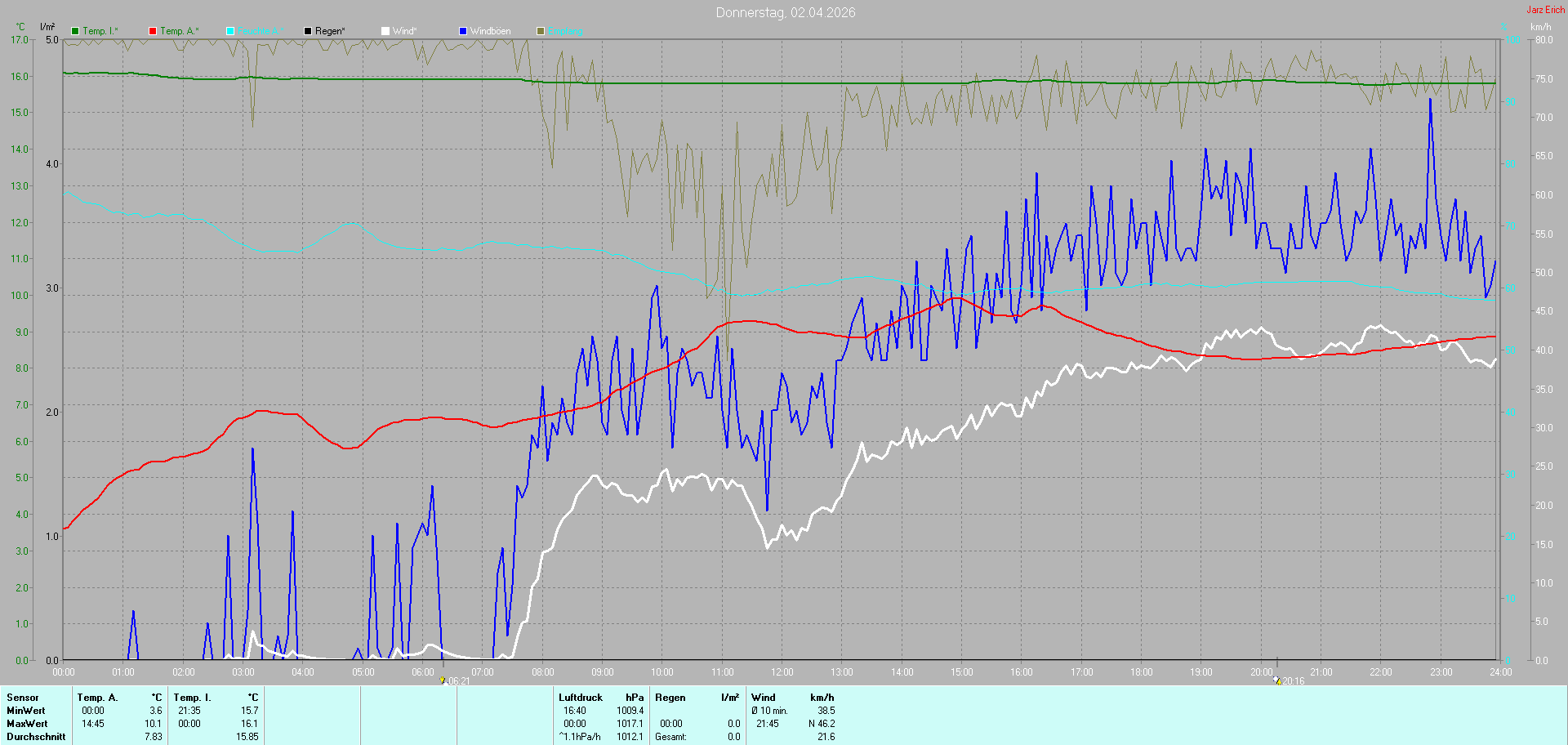Click the 'Sensor' header in the table
1568x745 pixels.
point(23,698)
